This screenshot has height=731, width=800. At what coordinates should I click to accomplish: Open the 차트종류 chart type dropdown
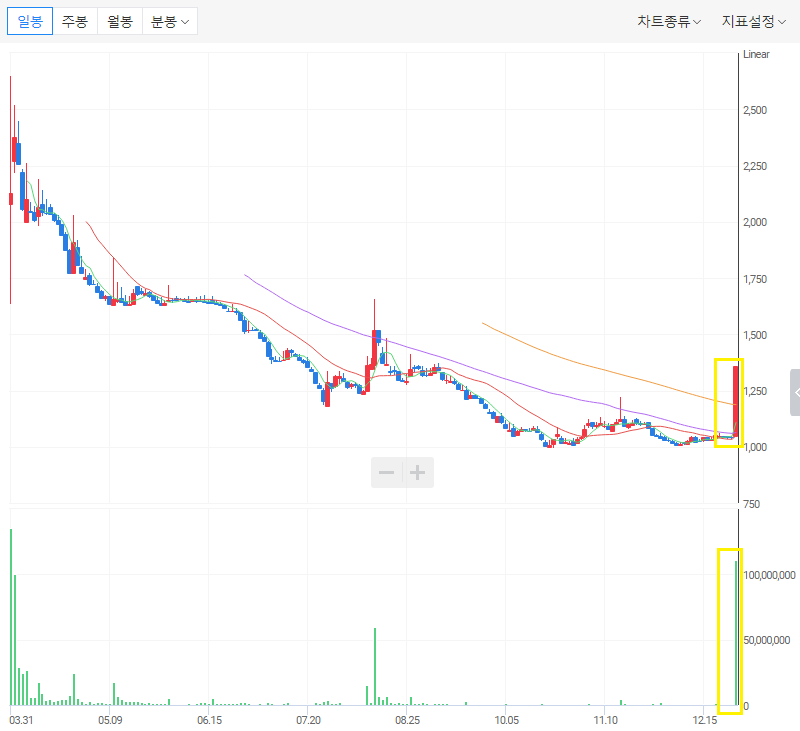(x=669, y=21)
